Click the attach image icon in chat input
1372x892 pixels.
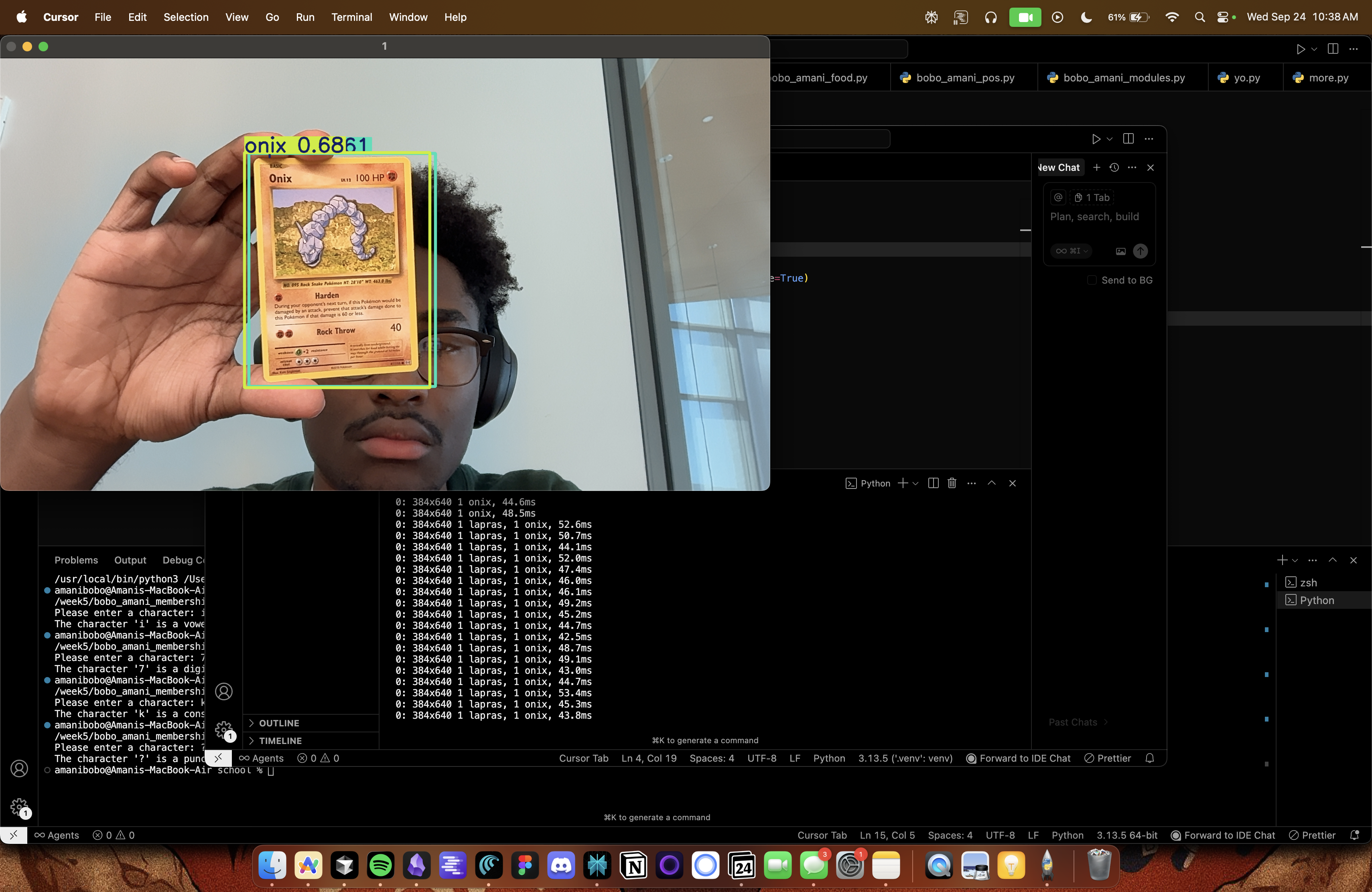[1120, 251]
